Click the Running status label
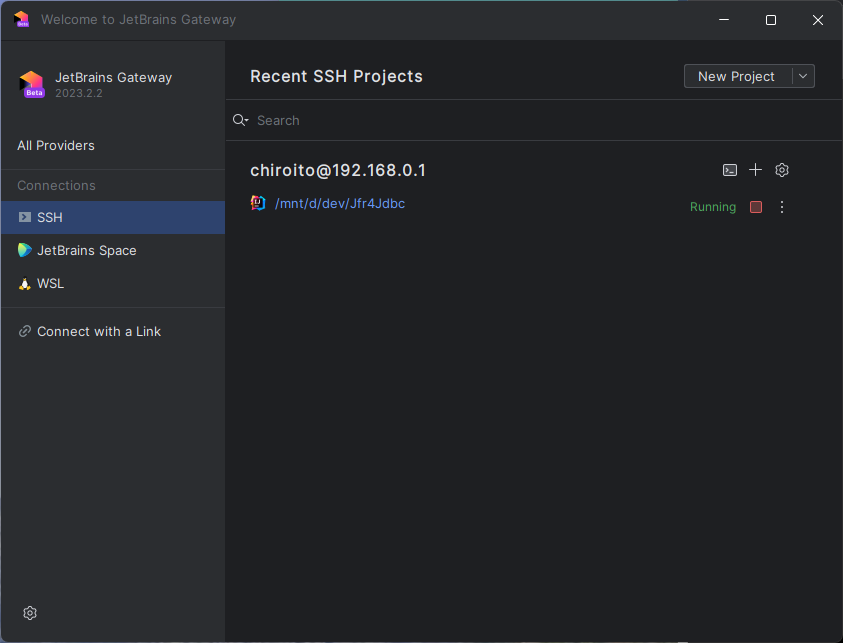The height and width of the screenshot is (643, 843). click(713, 207)
